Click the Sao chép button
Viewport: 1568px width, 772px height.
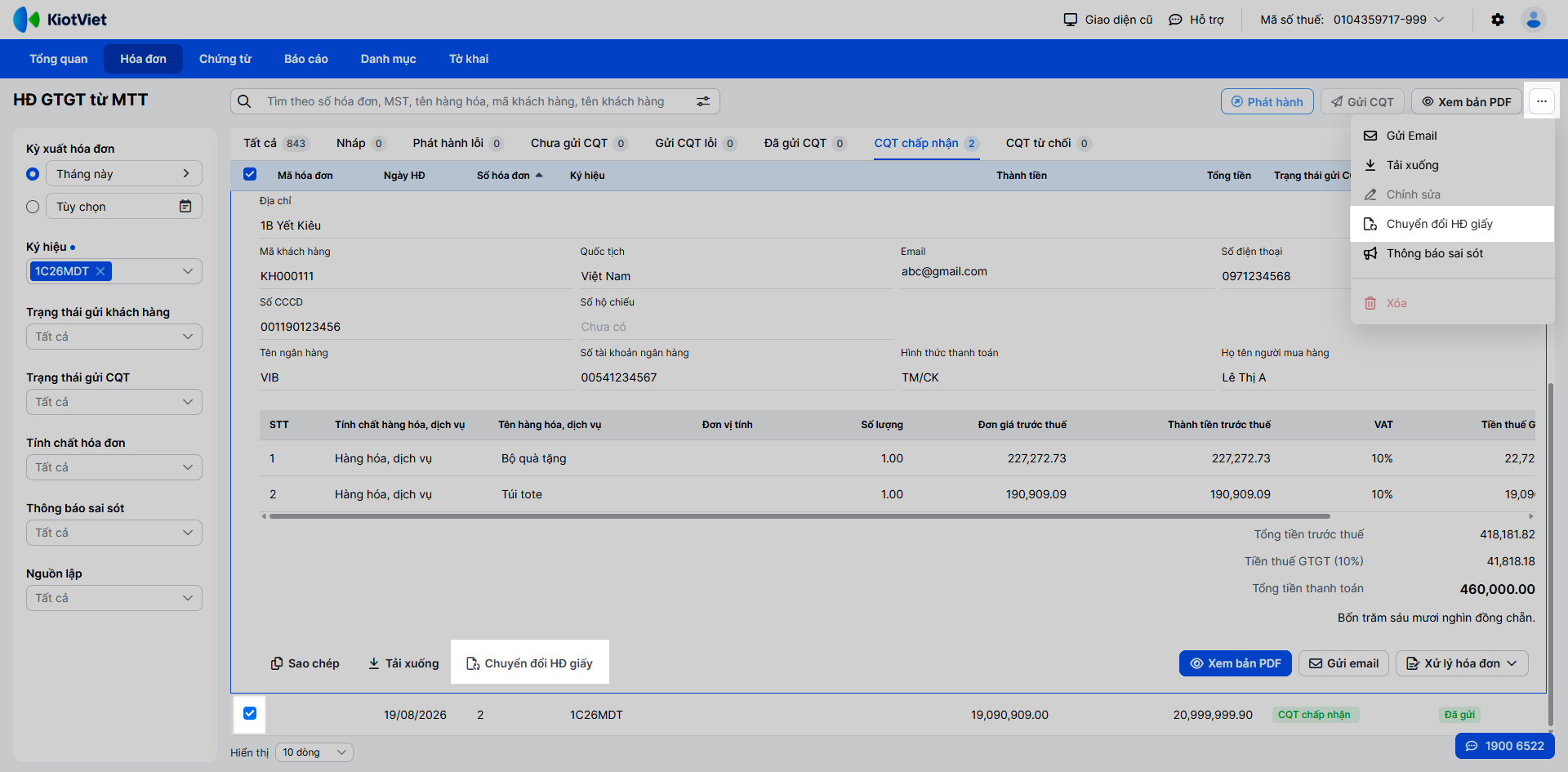coord(305,663)
